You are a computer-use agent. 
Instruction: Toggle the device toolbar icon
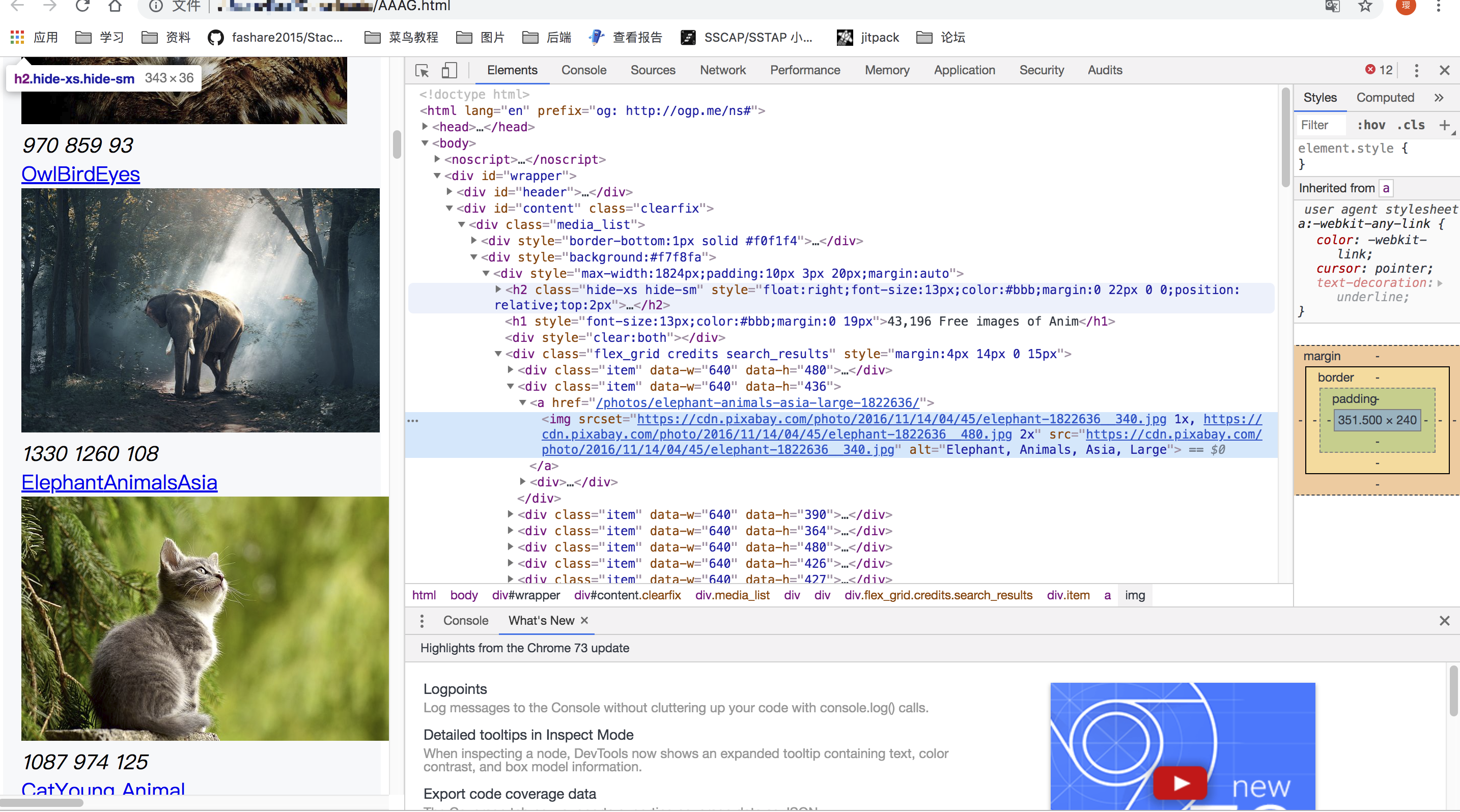pos(449,70)
